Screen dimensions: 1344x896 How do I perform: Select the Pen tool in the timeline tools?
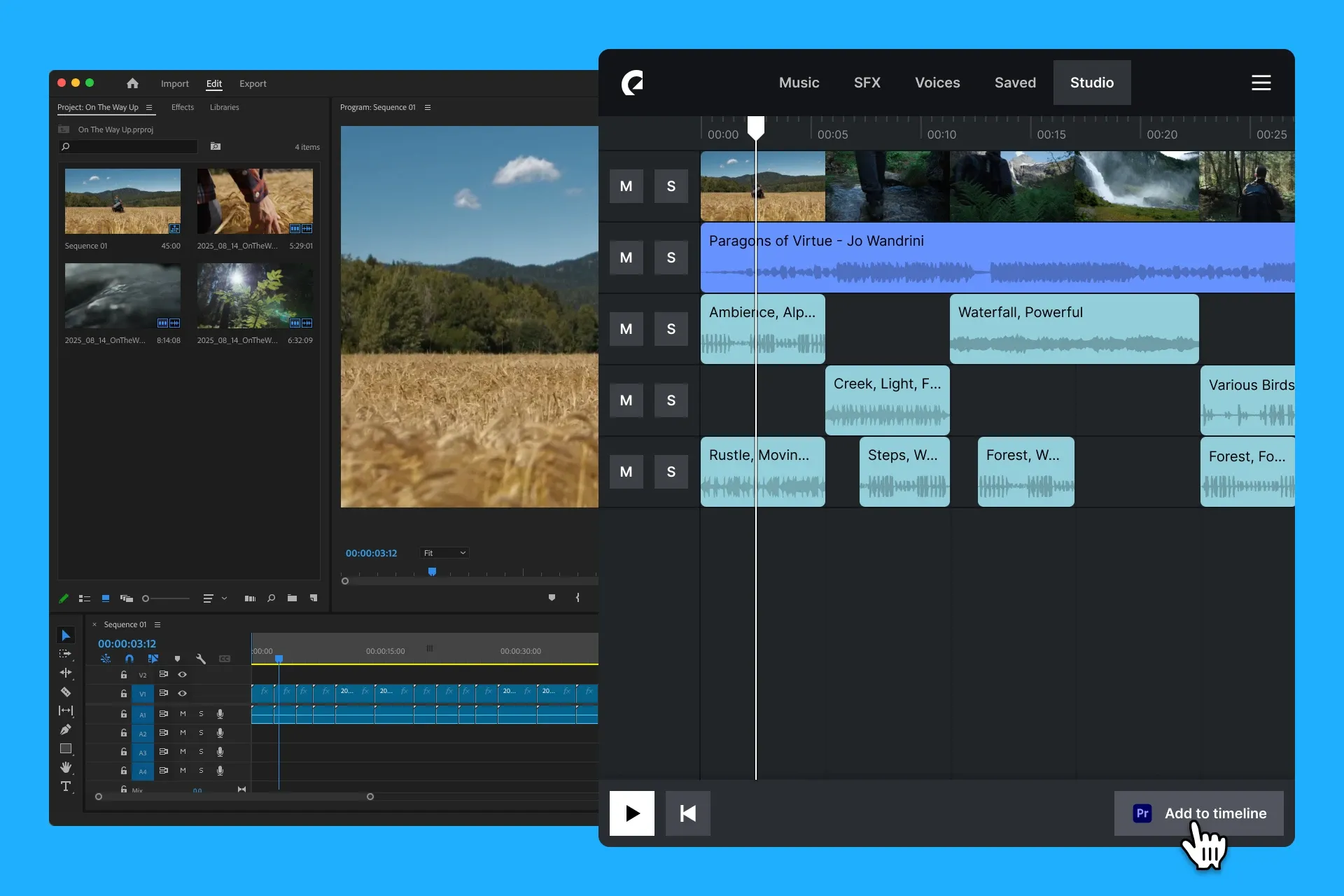coord(66,729)
